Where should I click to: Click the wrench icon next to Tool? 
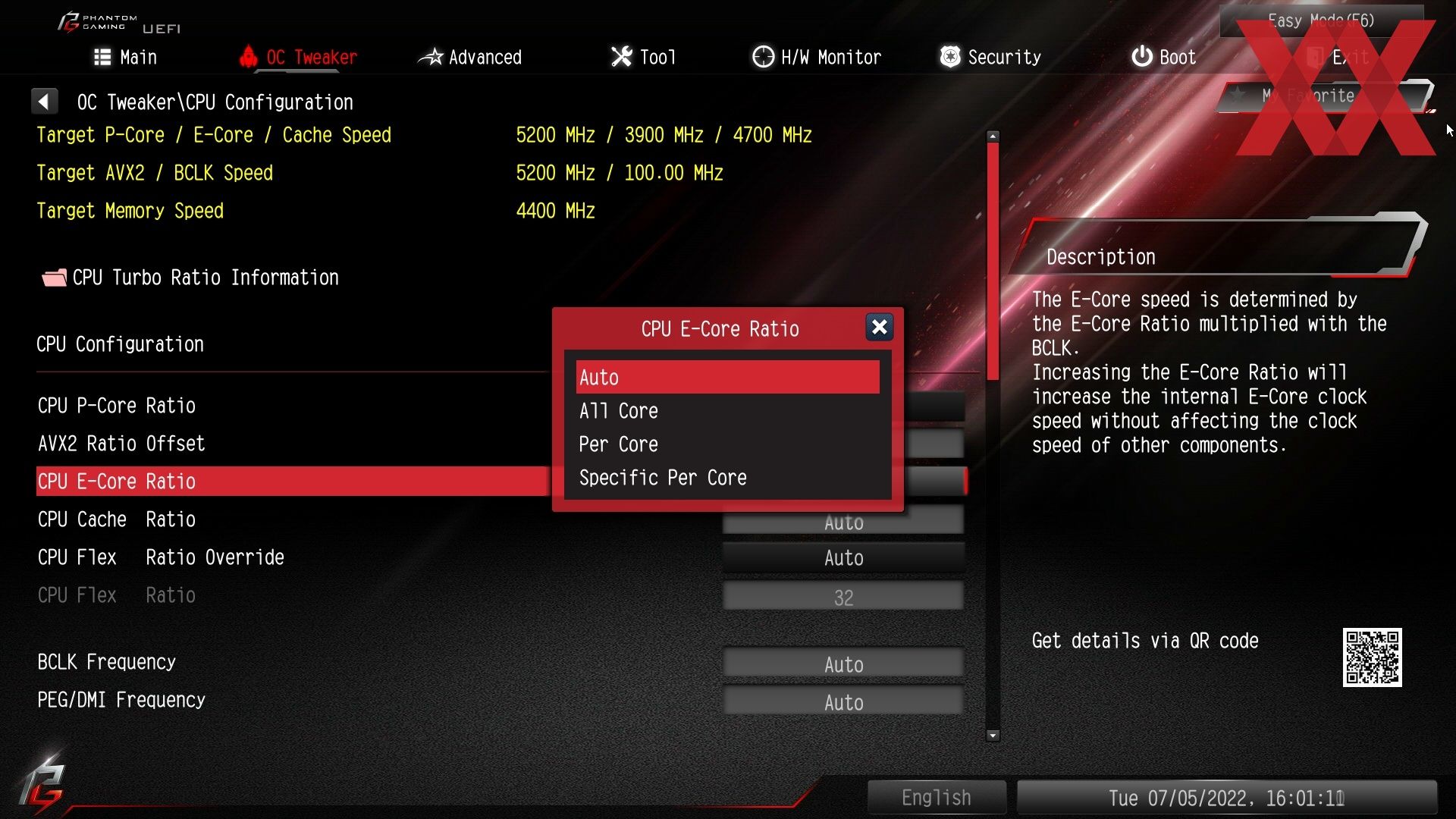point(621,57)
